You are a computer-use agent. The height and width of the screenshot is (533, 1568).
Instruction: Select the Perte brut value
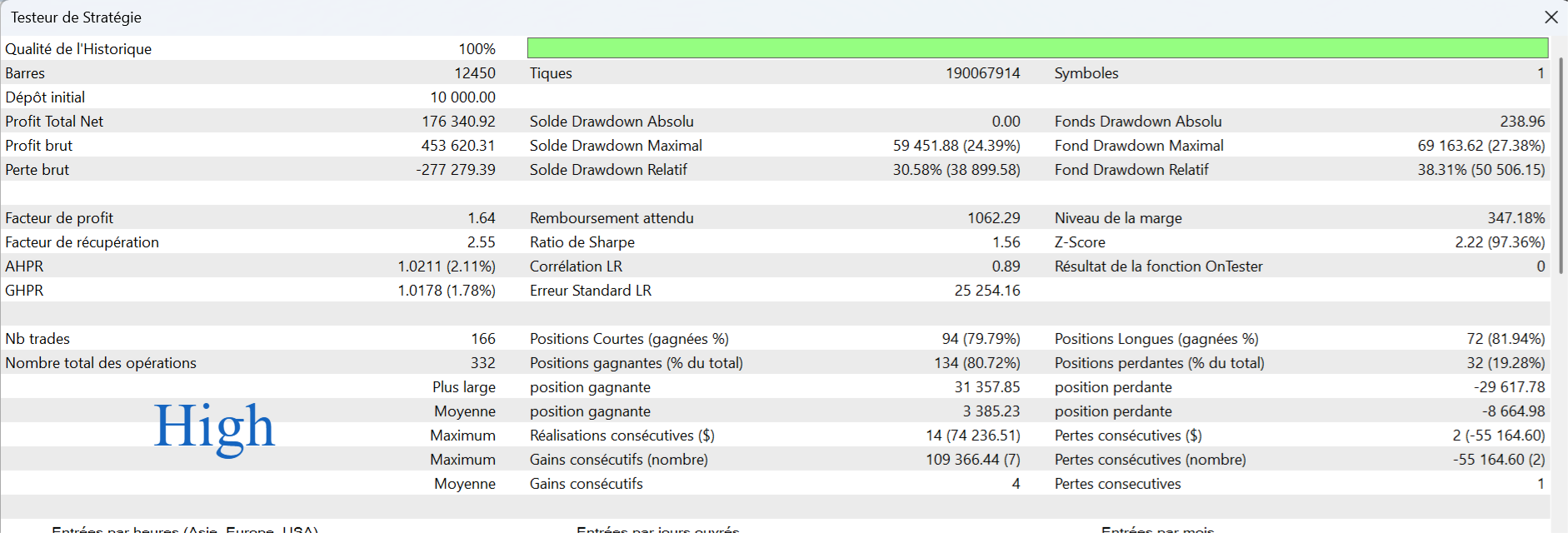coord(455,170)
